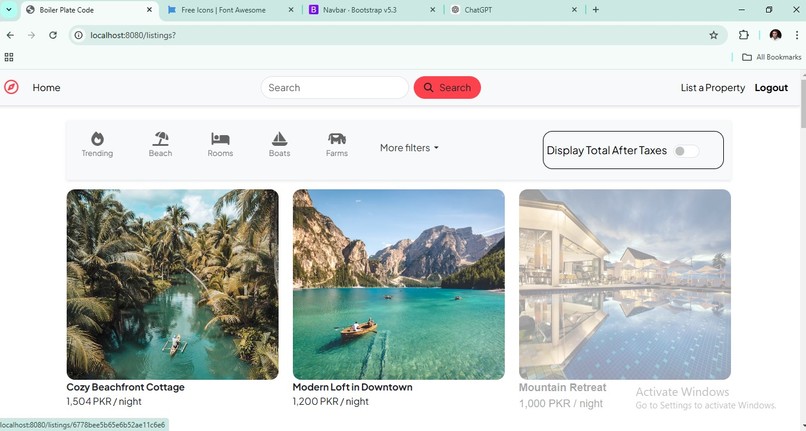Select the Rooms bed filter icon
806x431 pixels.
220,139
